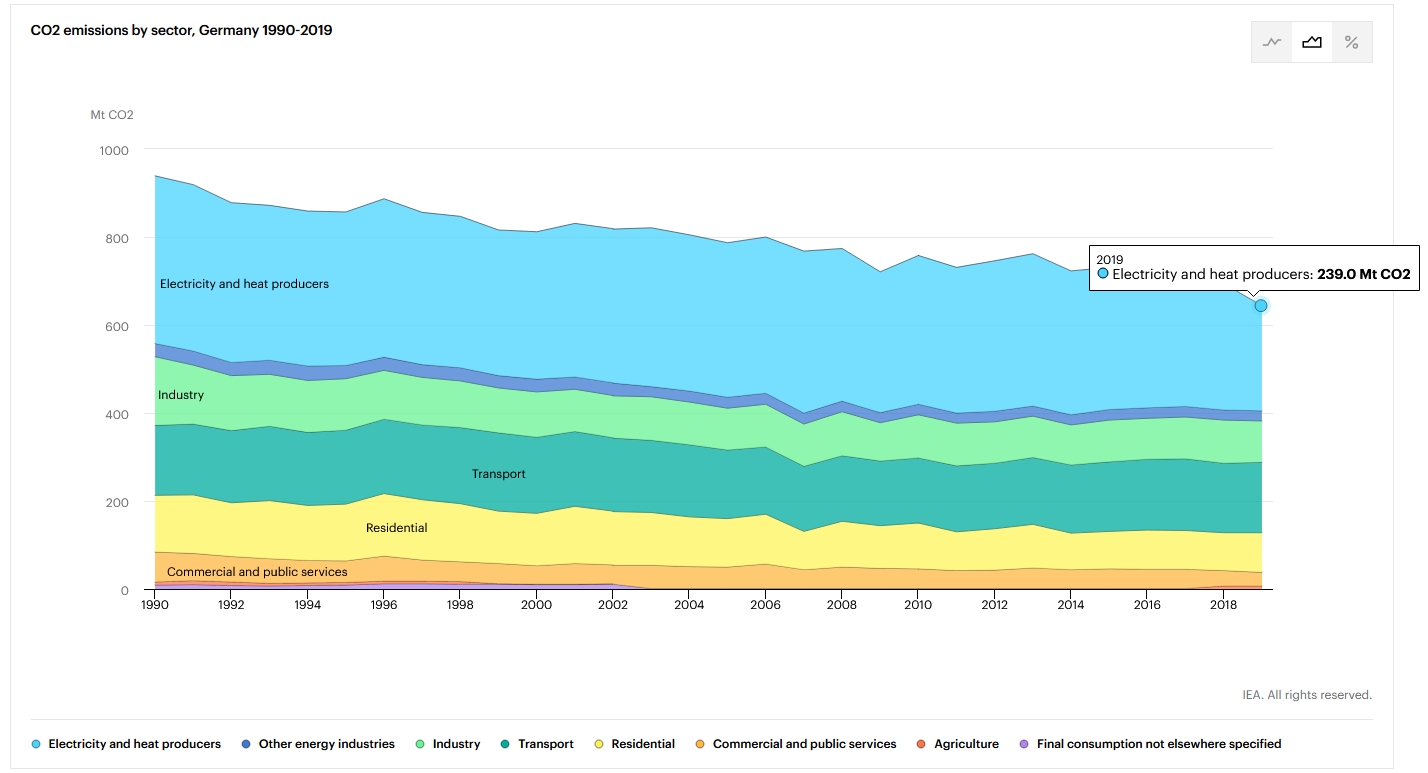Click the Final consumption not elsewhere specified dot
This screenshot has width=1428, height=773.
pyautogui.click(x=1023, y=744)
